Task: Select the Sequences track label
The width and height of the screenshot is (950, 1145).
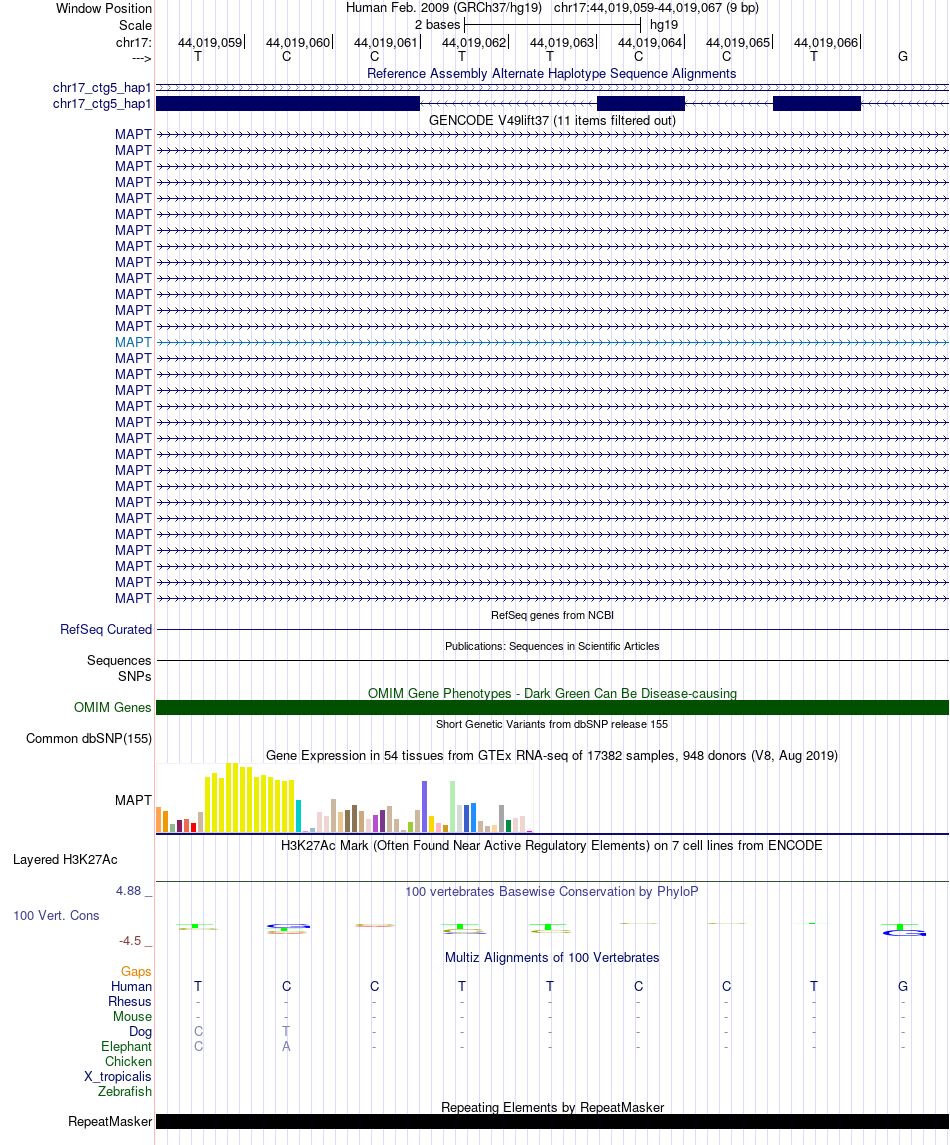Action: (119, 661)
